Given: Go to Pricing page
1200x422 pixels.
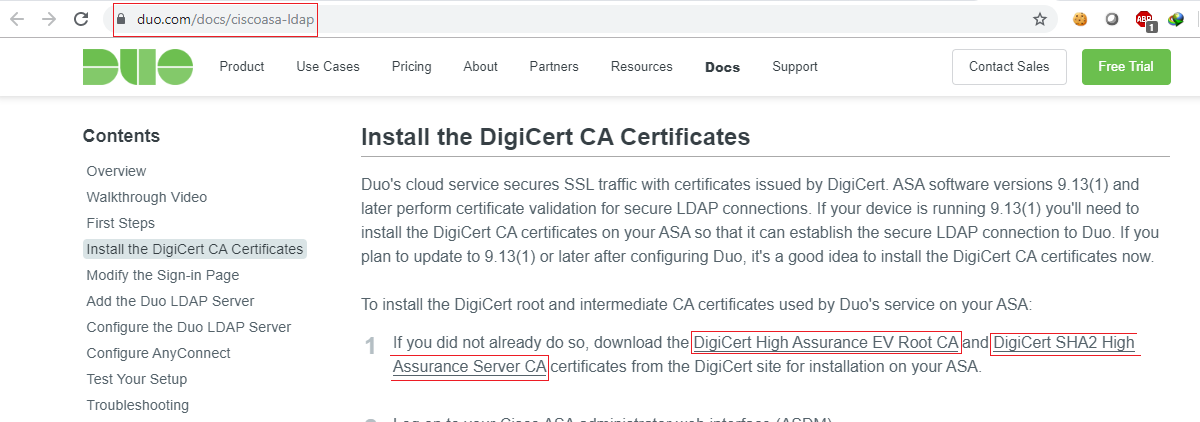Looking at the screenshot, I should point(412,67).
